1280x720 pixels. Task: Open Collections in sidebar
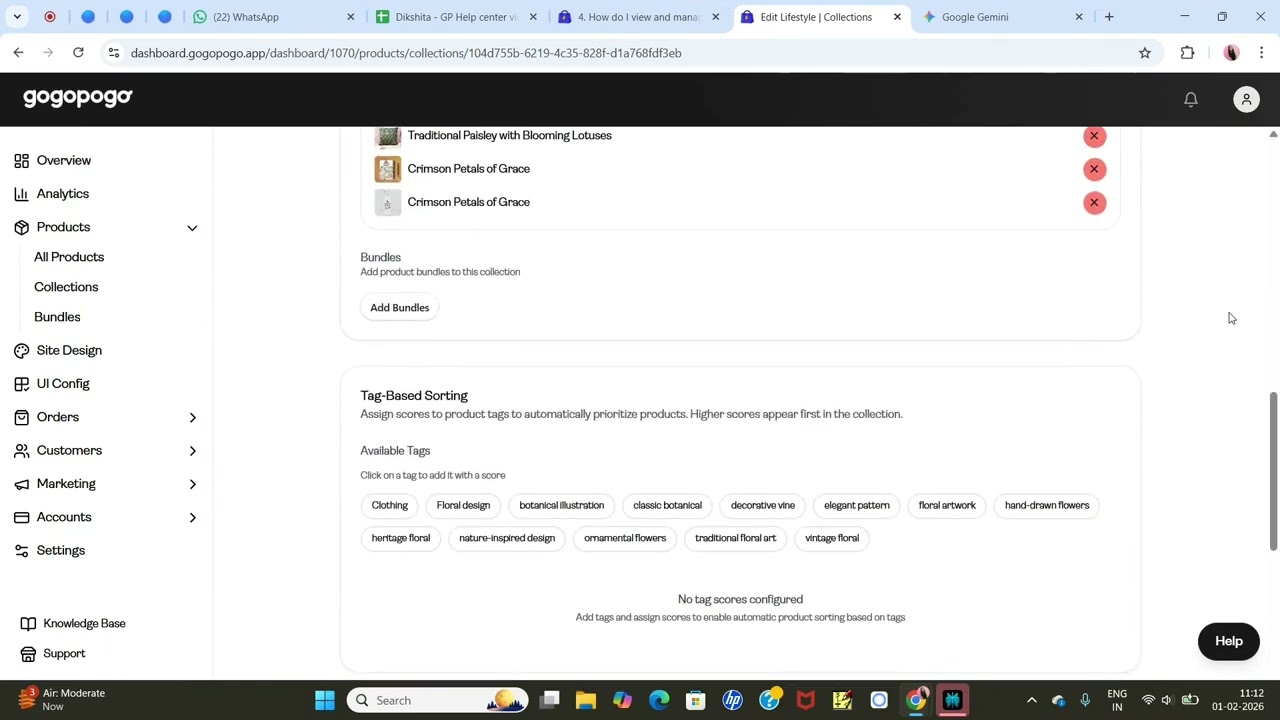[x=66, y=287]
